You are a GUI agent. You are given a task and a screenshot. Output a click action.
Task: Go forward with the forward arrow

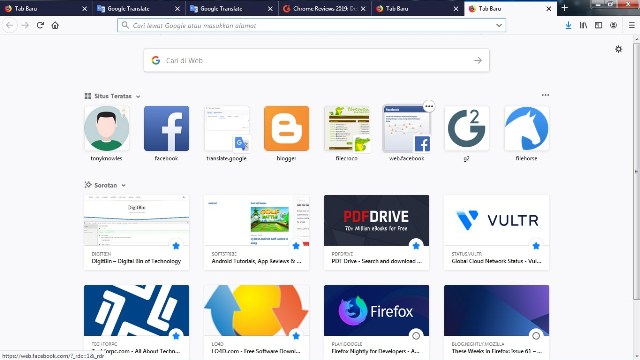pos(25,25)
